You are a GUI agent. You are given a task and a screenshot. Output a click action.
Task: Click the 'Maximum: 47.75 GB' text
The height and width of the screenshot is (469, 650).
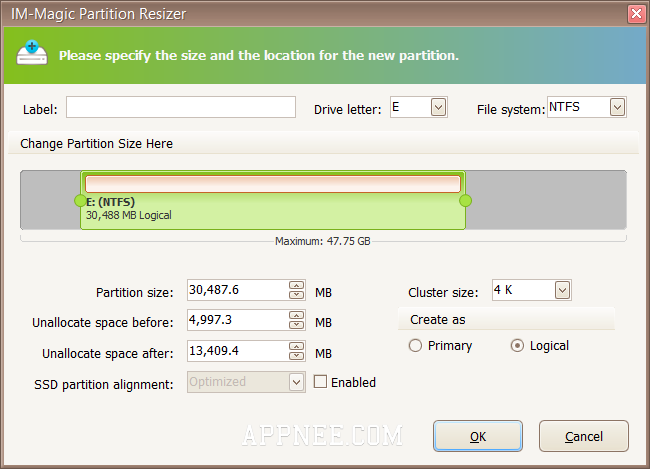click(323, 241)
